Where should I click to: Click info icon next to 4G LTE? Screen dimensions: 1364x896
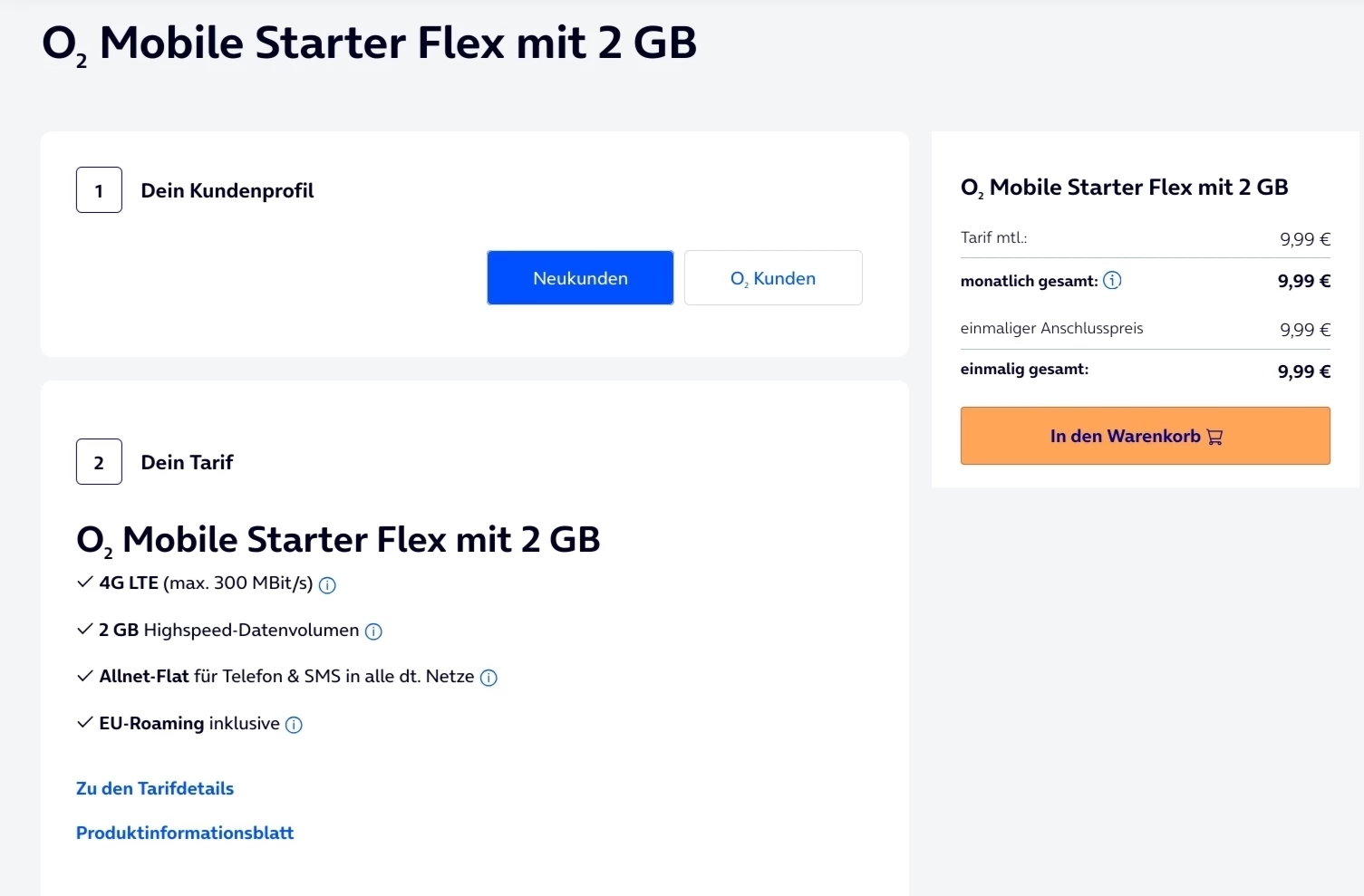tap(328, 585)
